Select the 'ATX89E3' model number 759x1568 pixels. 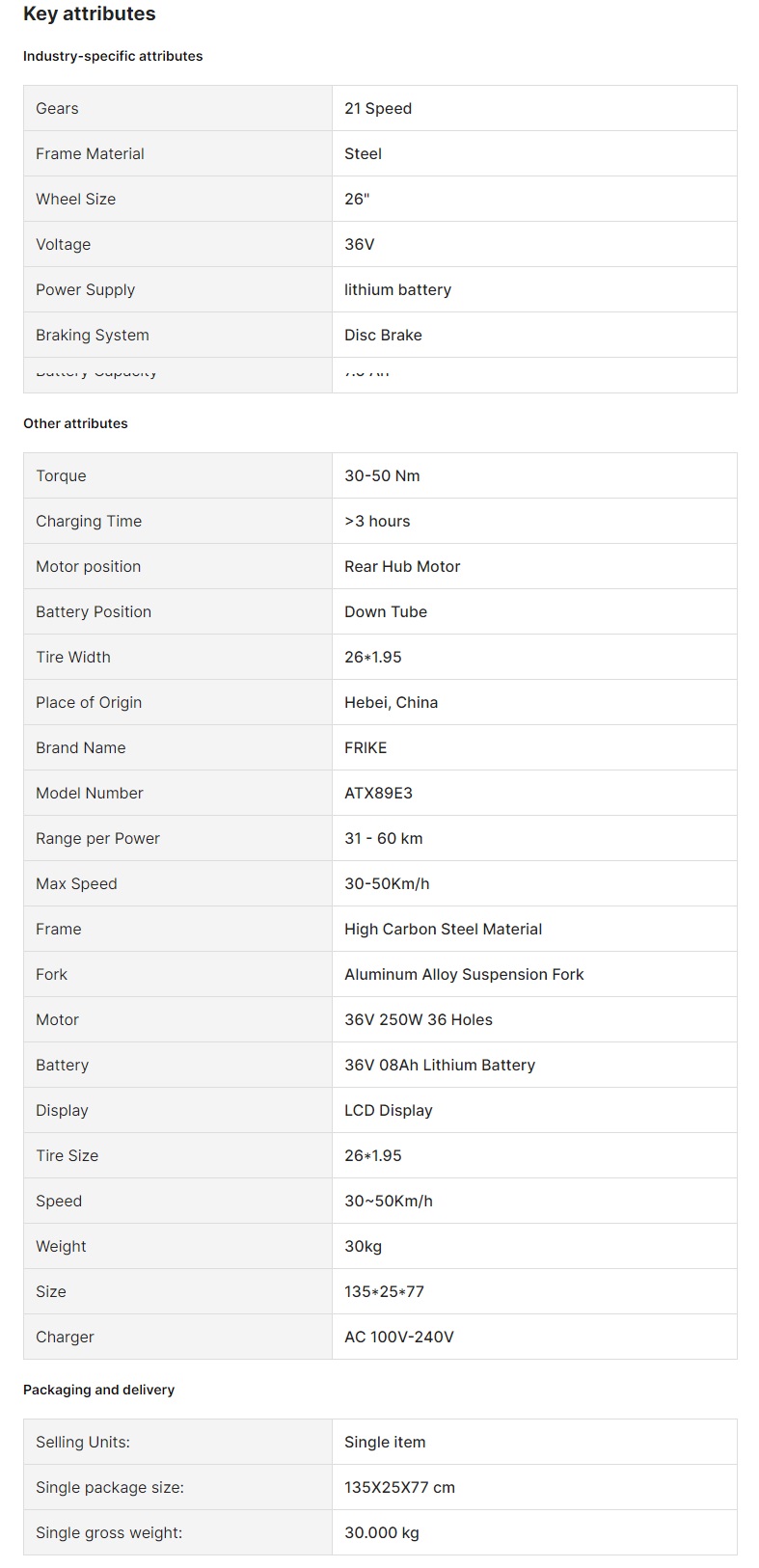point(378,794)
